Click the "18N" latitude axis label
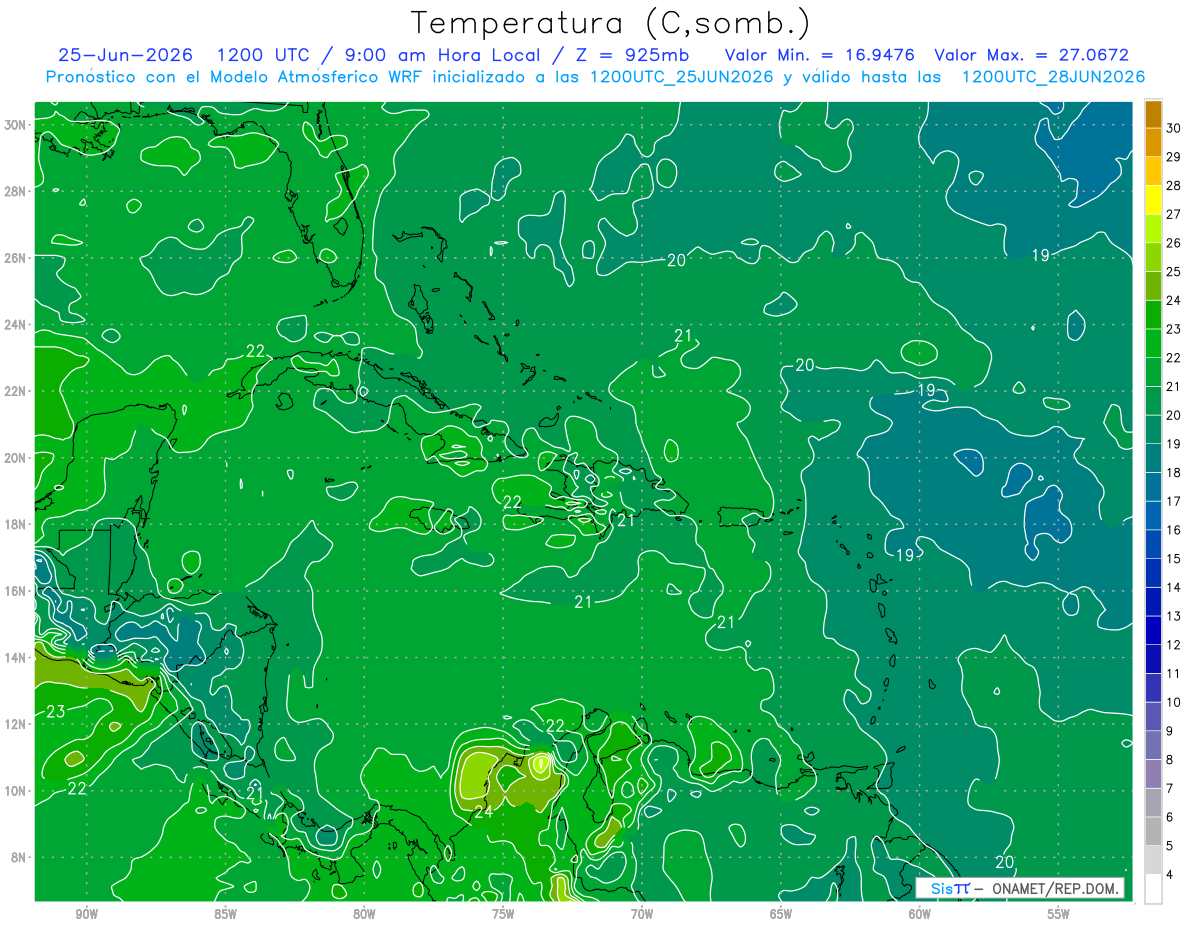This screenshot has height=927, width=1200. [16, 525]
